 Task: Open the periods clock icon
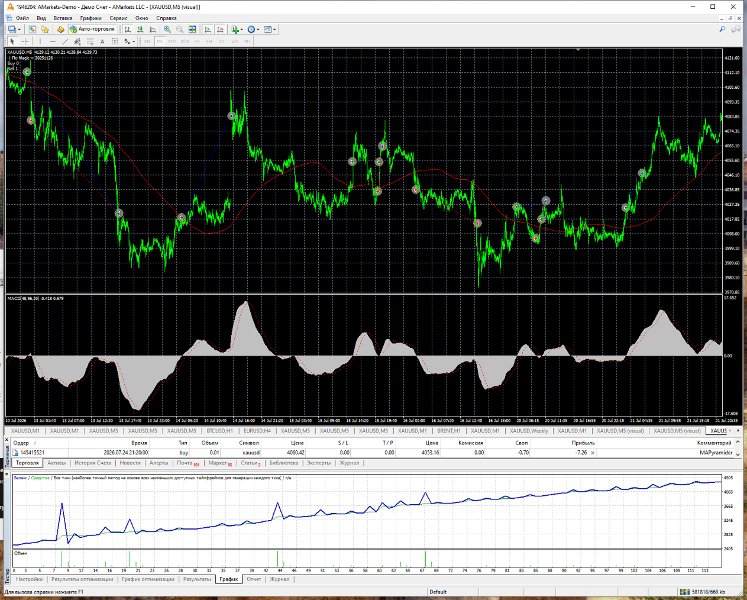click(251, 30)
